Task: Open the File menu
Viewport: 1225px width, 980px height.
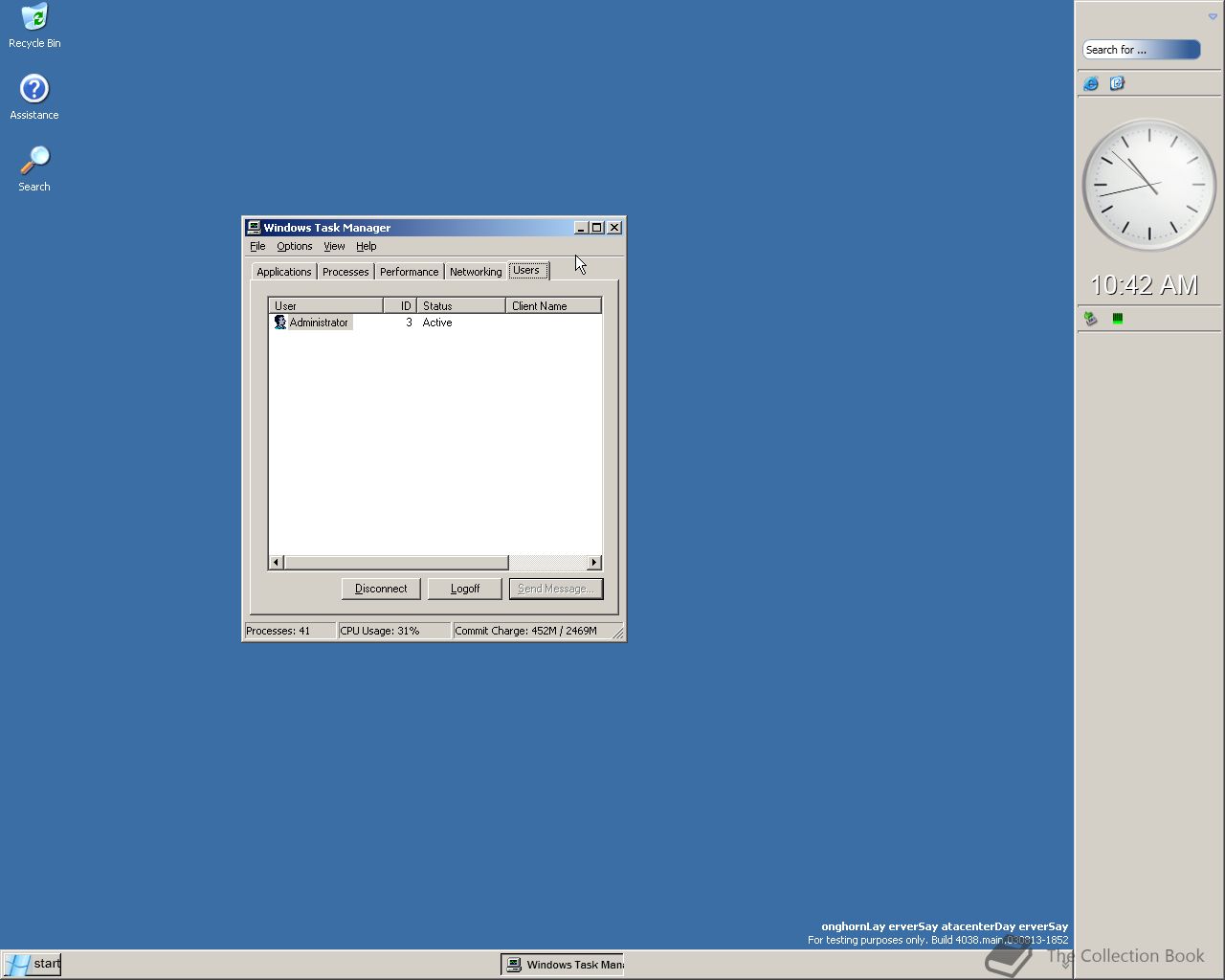Action: [x=257, y=246]
